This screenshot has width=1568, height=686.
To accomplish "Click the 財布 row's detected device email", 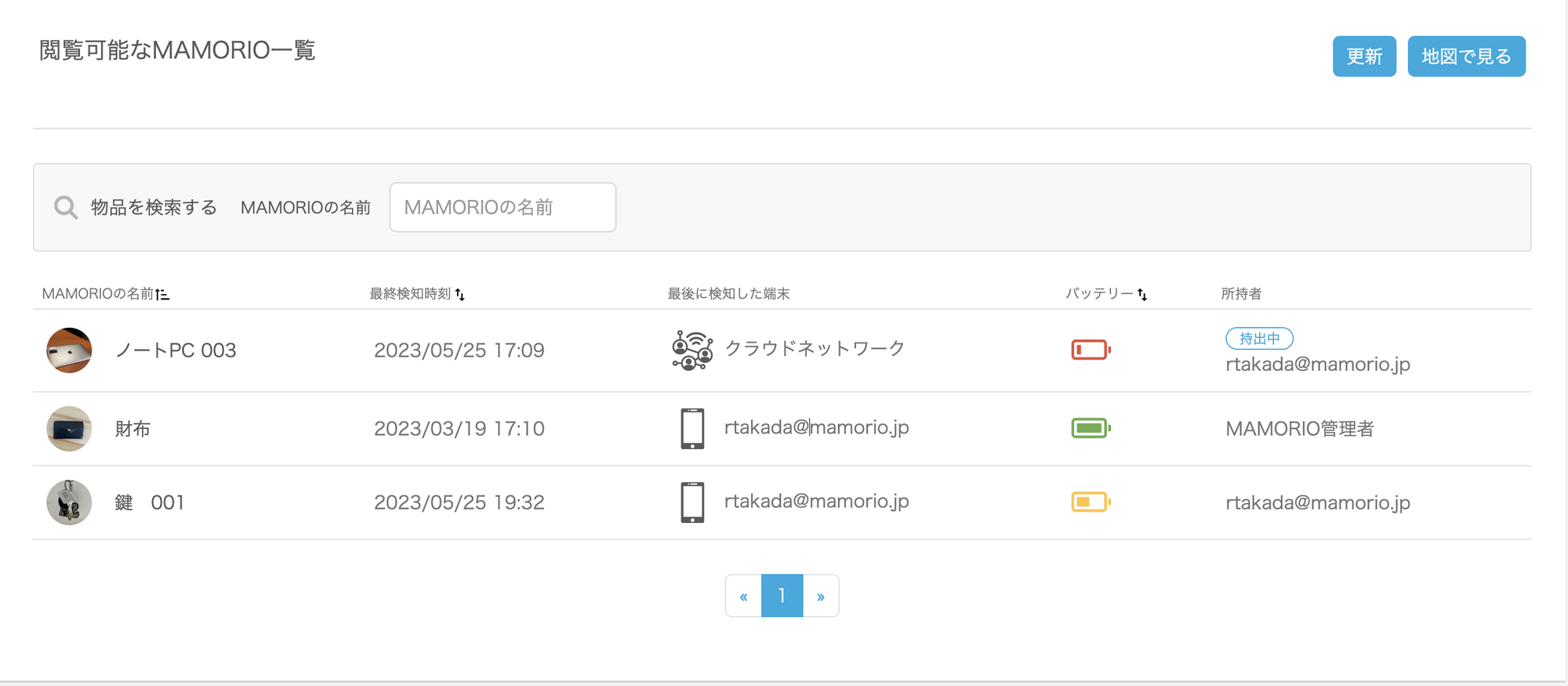I will point(817,428).
